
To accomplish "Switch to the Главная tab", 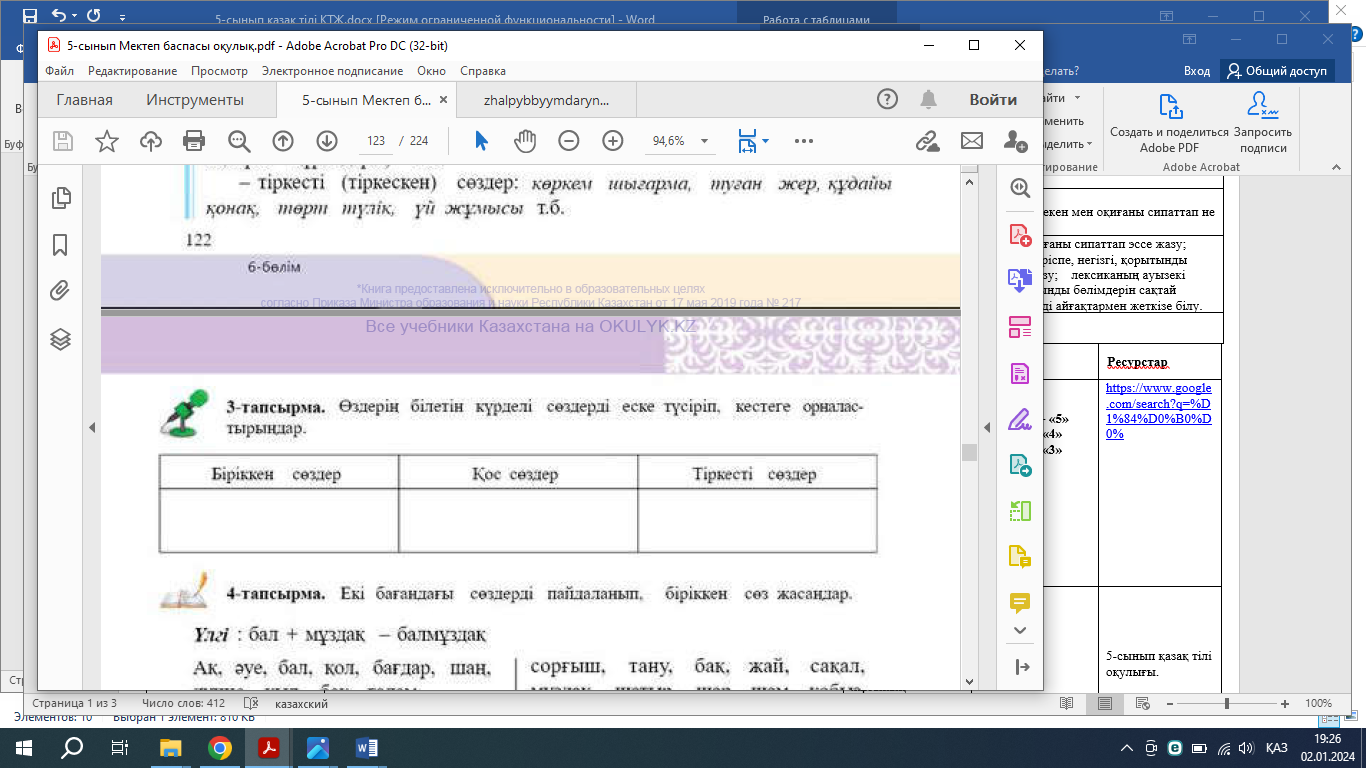I will click(x=84, y=100).
